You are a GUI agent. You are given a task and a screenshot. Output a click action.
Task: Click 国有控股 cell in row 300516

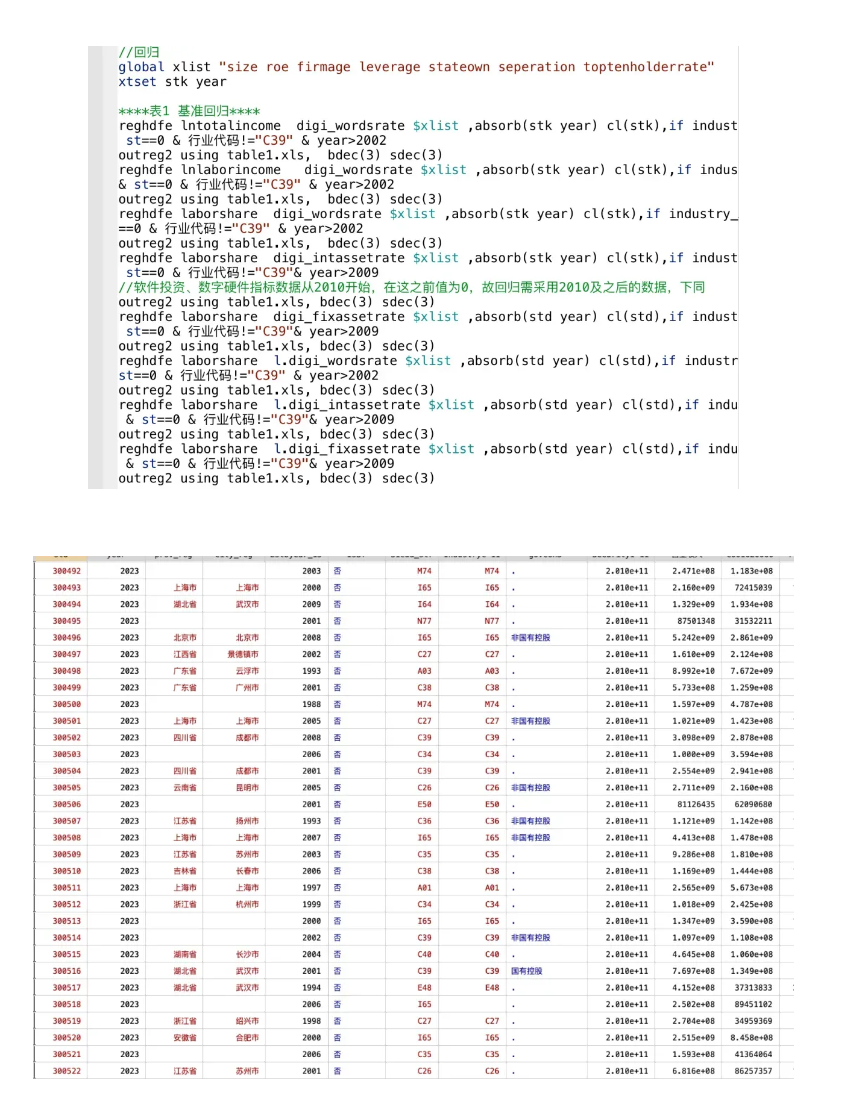pyautogui.click(x=526, y=971)
